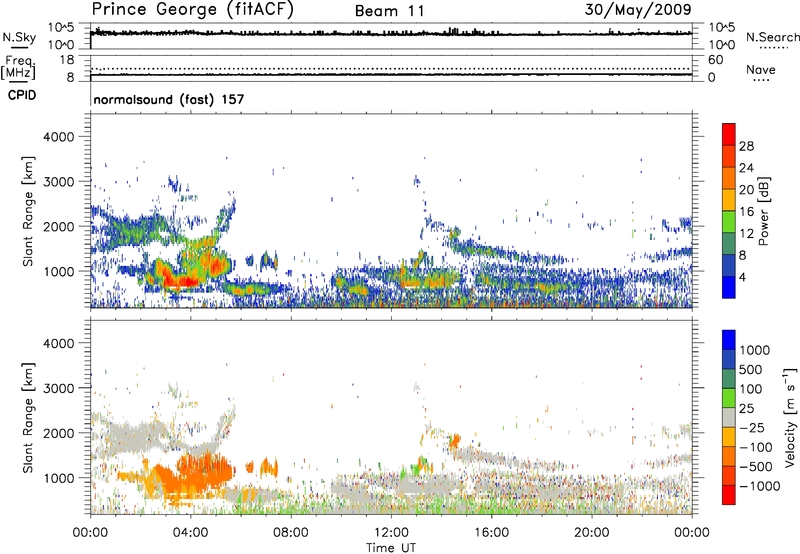Click the "-500" velocity colorbar value
800x554 pixels.
point(756,466)
